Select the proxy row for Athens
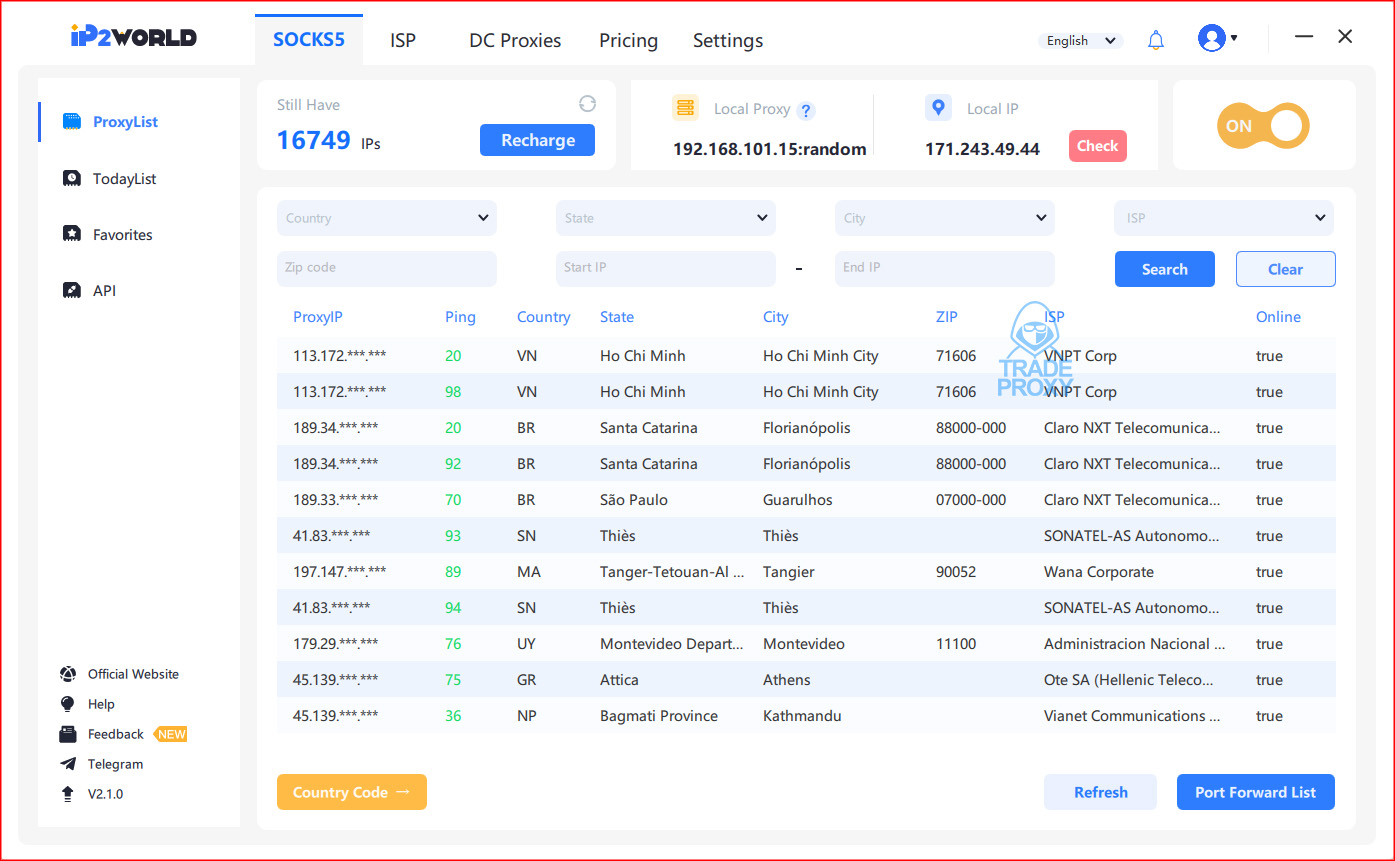This screenshot has width=1395, height=861. tap(806, 680)
